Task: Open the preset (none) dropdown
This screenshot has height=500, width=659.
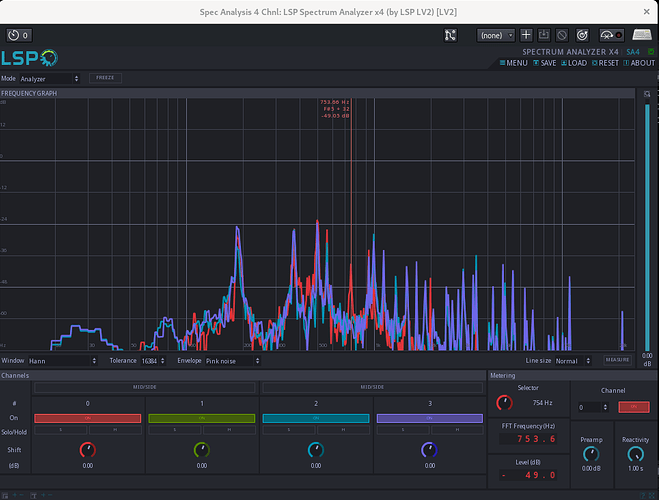Action: (496, 35)
